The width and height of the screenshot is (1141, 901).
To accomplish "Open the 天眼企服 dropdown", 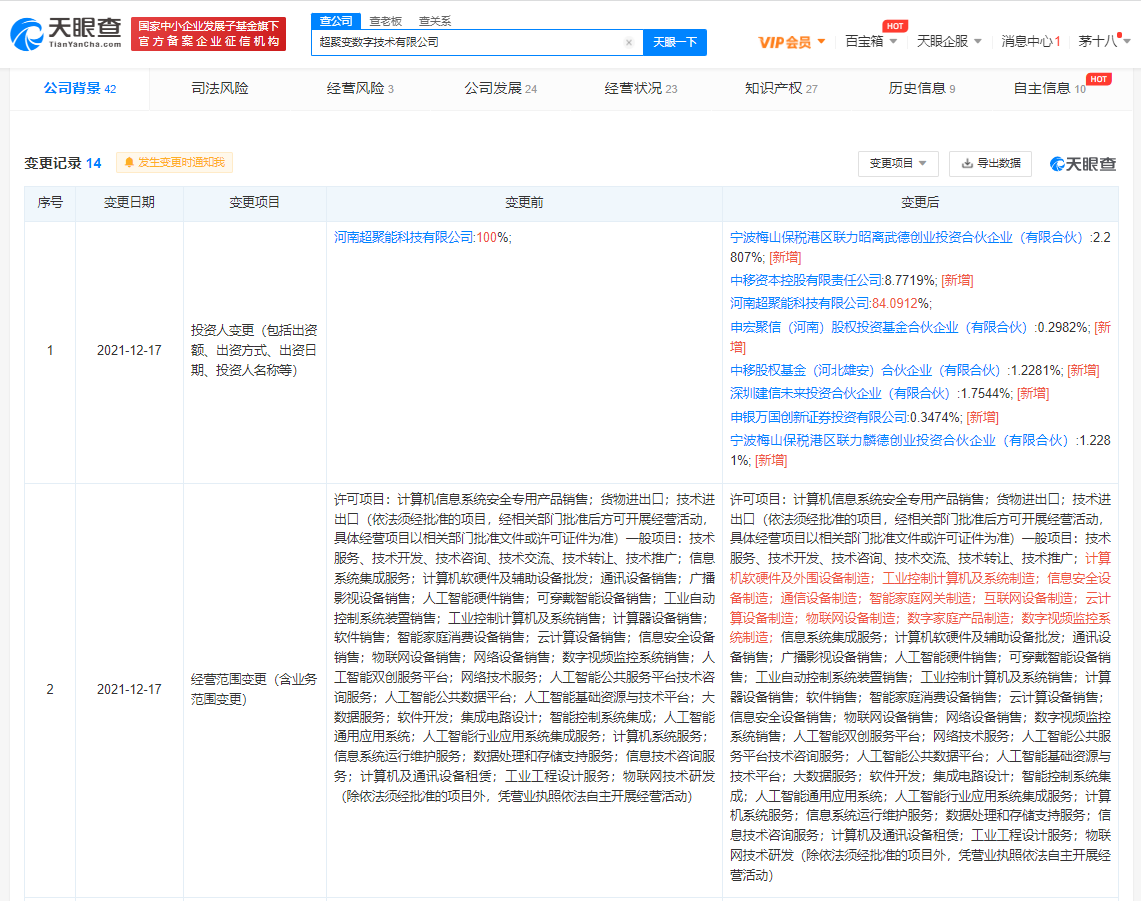I will pyautogui.click(x=949, y=42).
